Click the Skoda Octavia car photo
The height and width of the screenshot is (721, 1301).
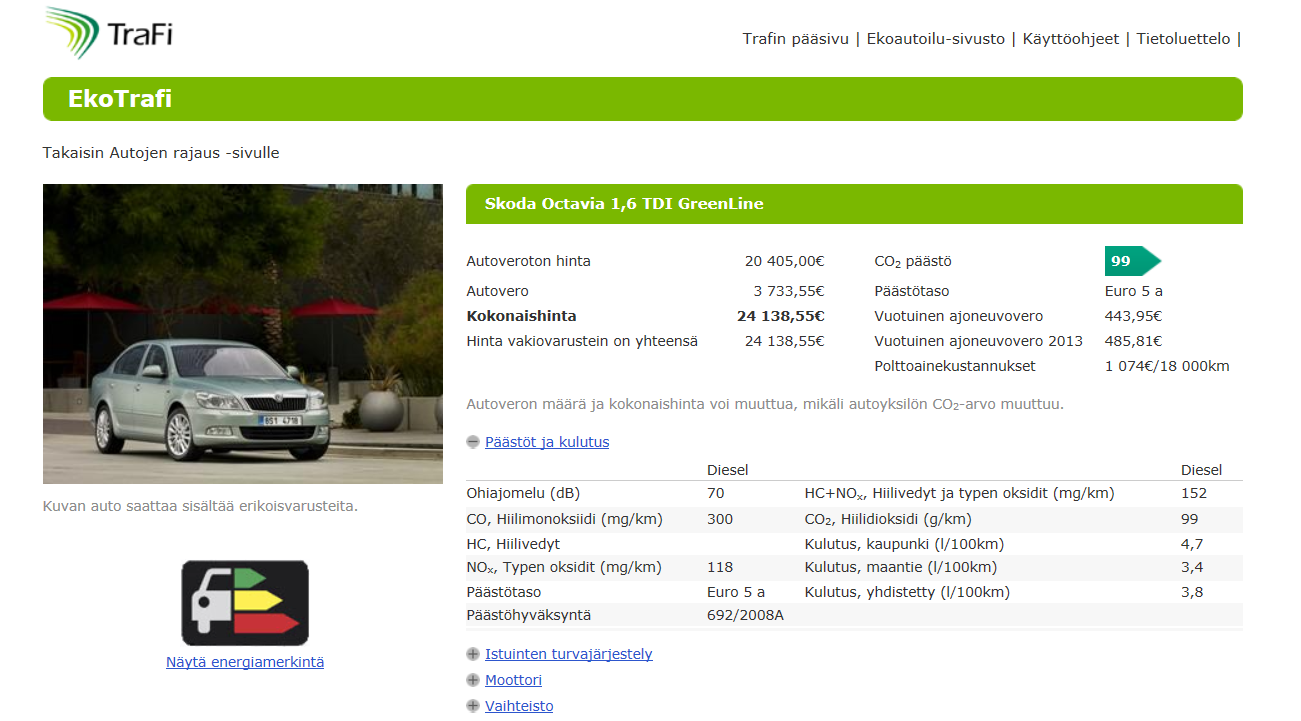click(x=243, y=334)
